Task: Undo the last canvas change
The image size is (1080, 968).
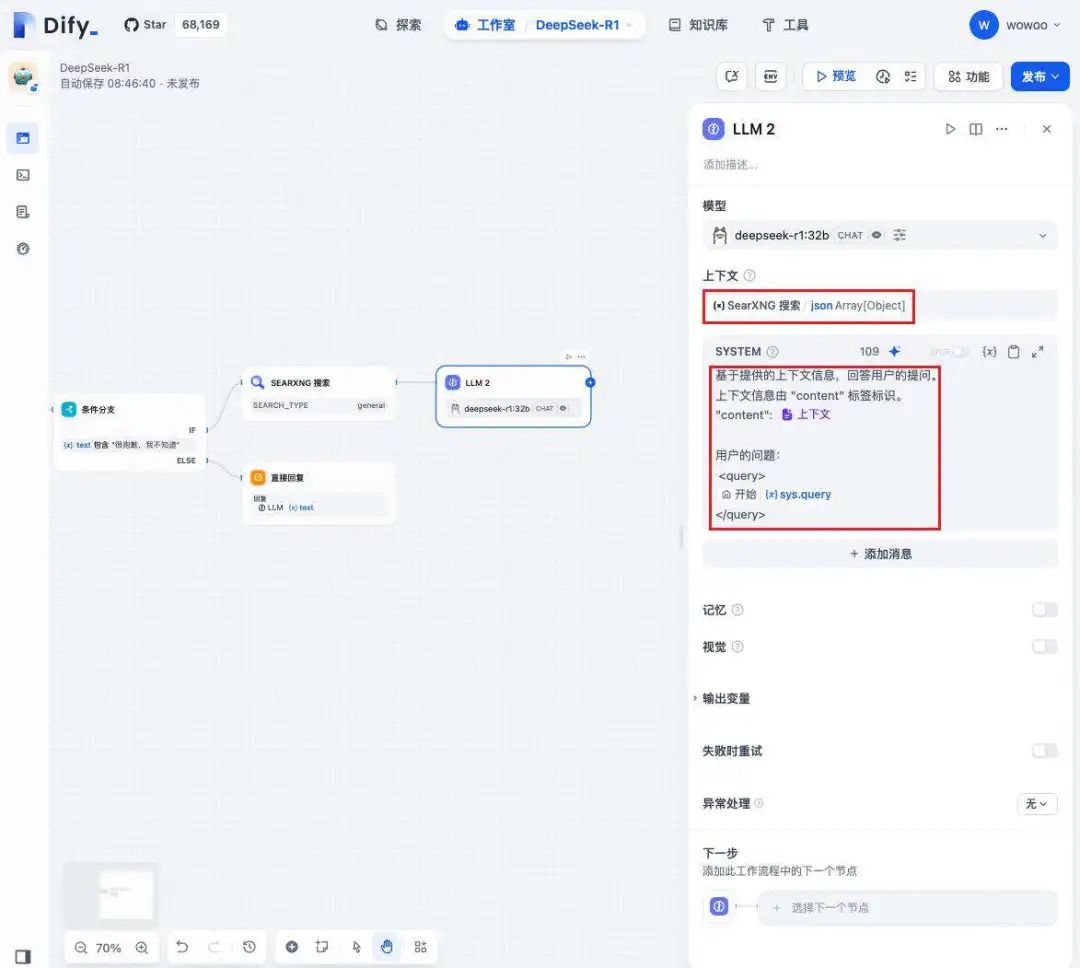Action: pos(182,947)
